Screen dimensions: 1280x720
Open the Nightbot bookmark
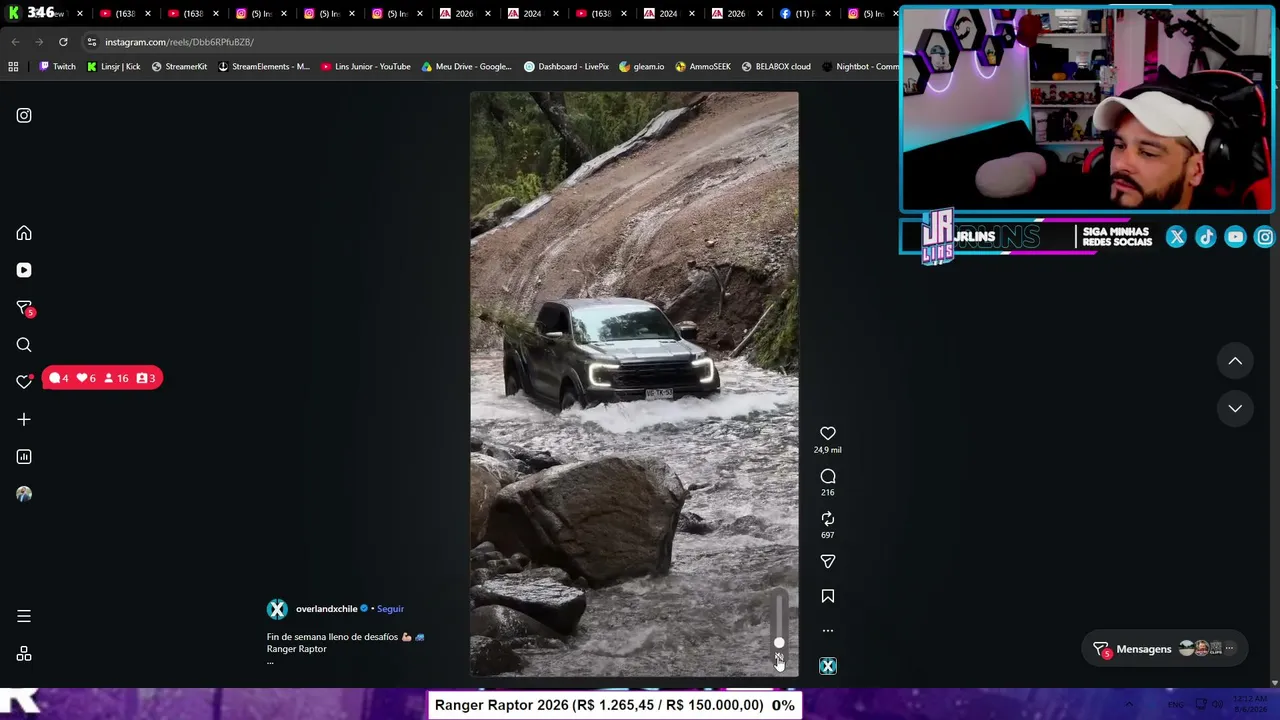pos(860,67)
